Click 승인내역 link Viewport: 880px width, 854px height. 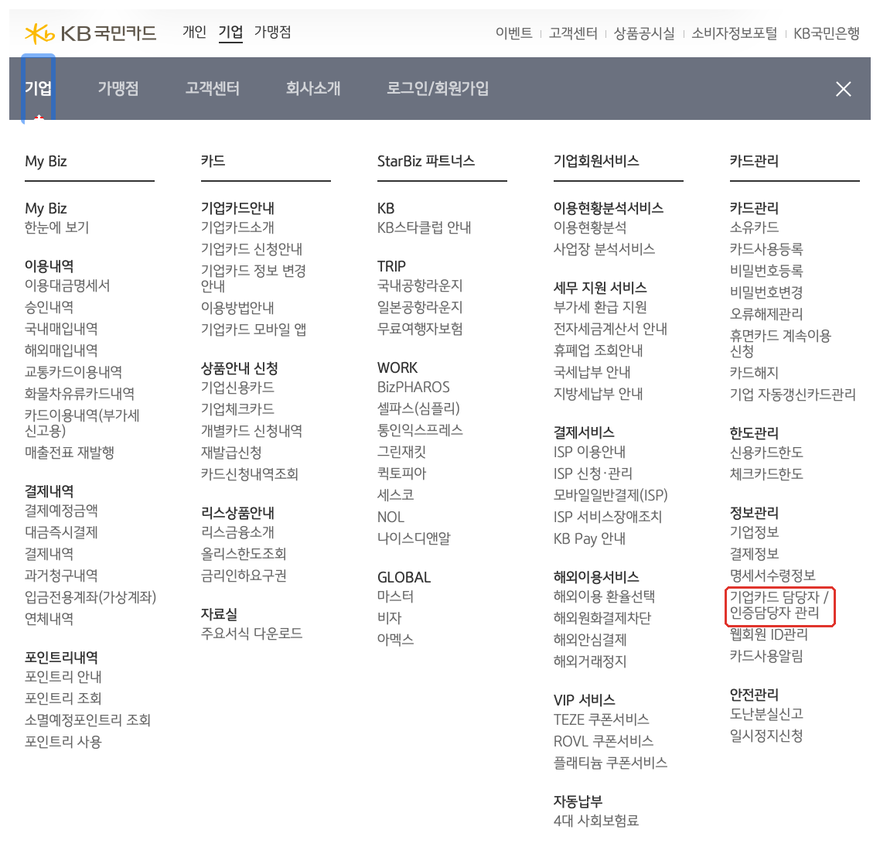(x=49, y=307)
